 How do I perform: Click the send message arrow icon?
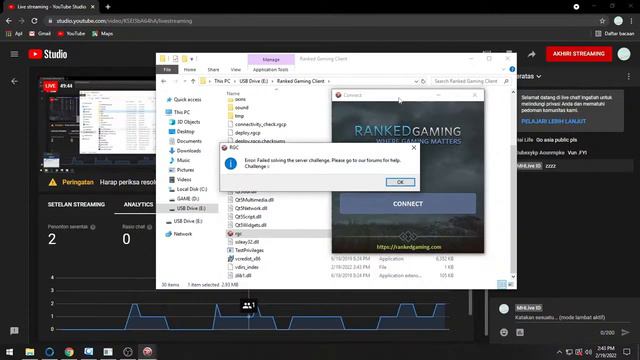click(625, 332)
